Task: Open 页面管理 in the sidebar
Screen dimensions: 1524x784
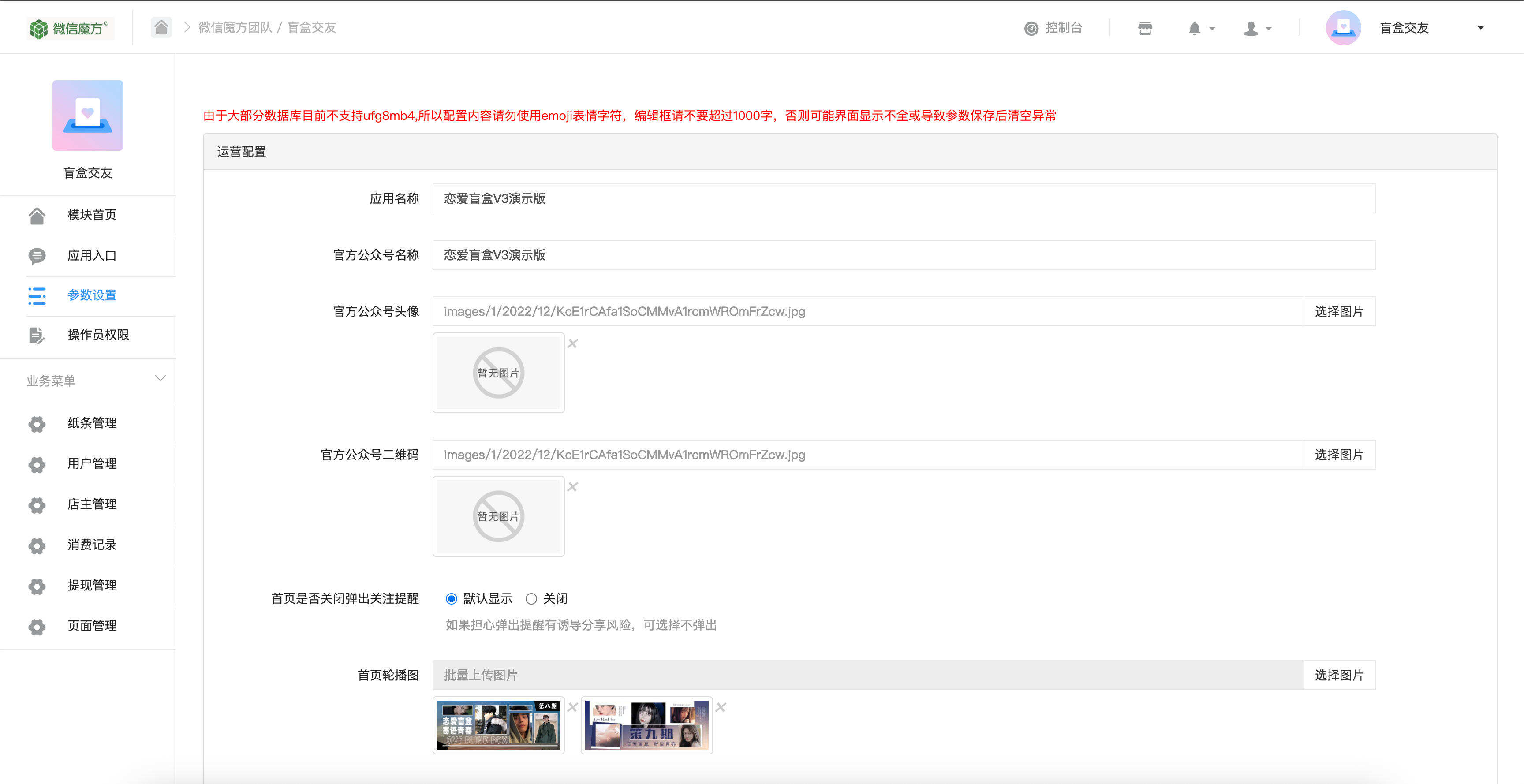Action: [92, 625]
